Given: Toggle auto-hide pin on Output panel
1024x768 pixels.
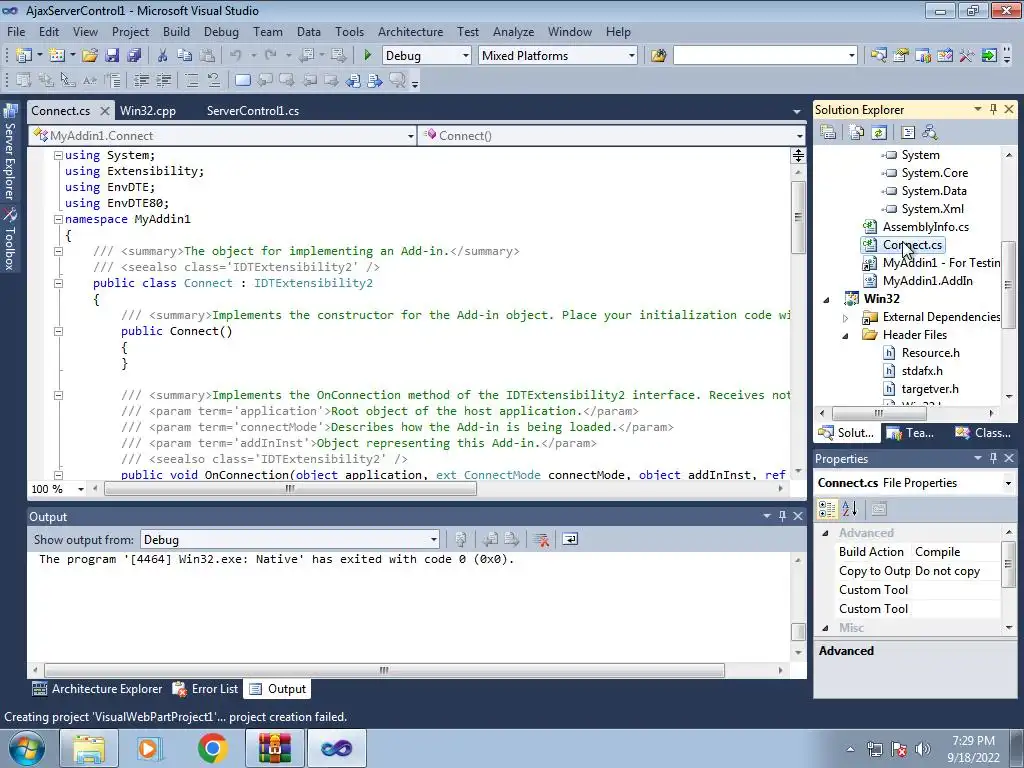Looking at the screenshot, I should click(x=782, y=517).
